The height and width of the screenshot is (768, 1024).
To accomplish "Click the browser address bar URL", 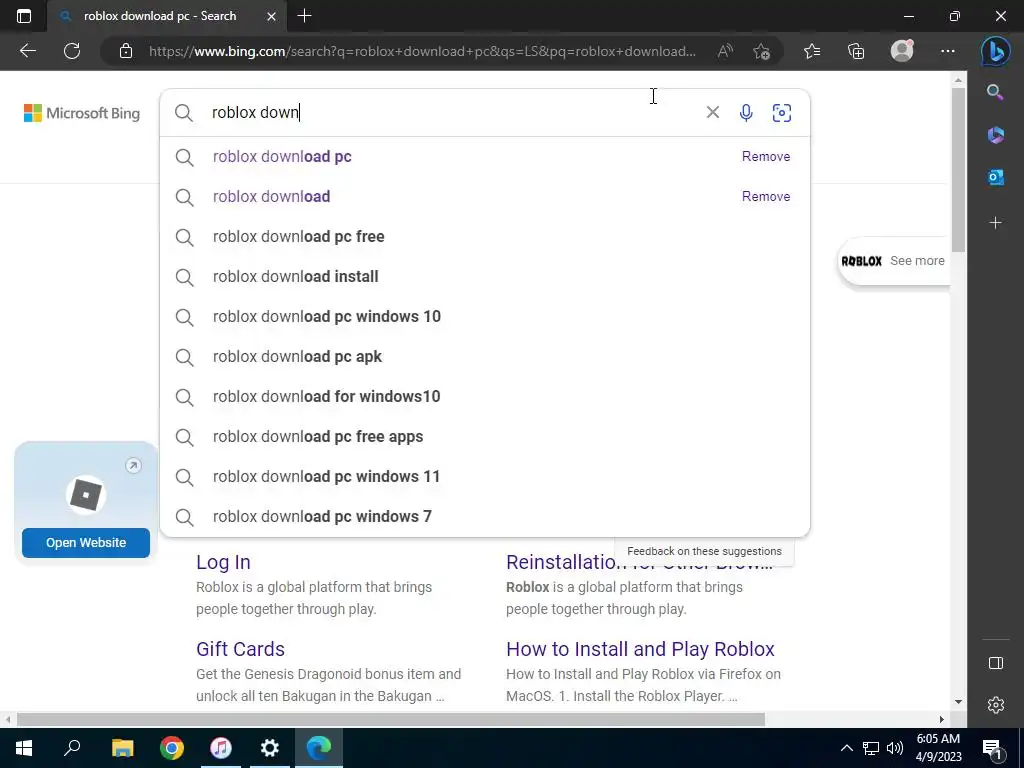I will click(x=422, y=51).
